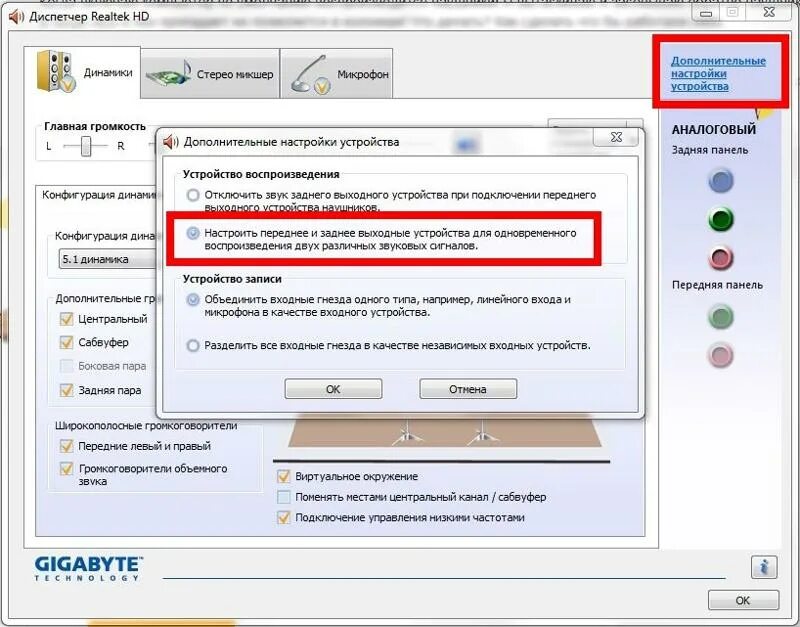
Task: Click the Широкополосные громкоговорители label
Action: point(146,425)
